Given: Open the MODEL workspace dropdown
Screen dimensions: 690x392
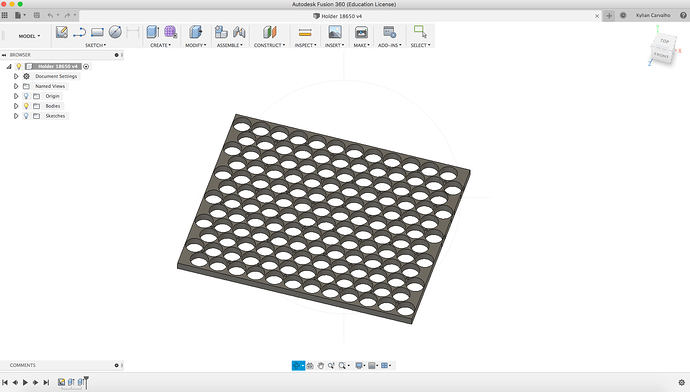Looking at the screenshot, I should (x=29, y=36).
